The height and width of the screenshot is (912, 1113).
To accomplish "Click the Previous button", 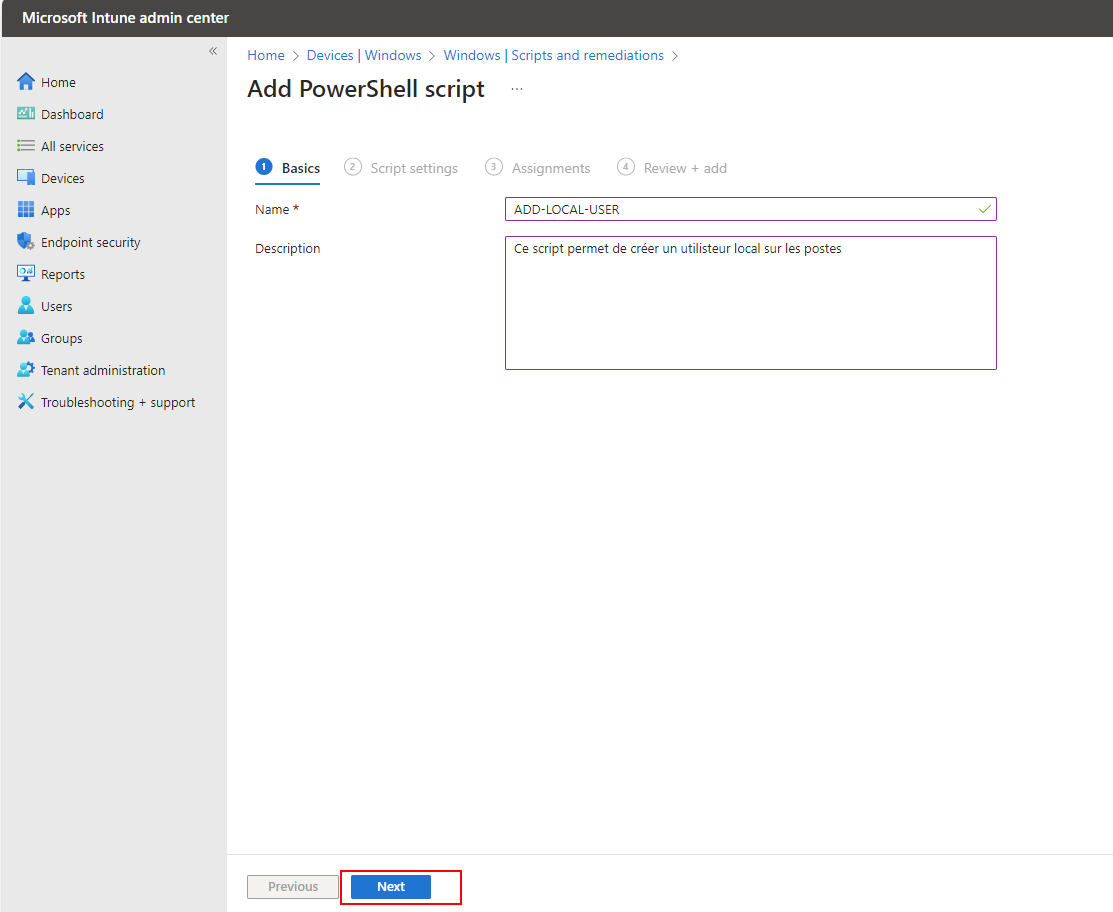I will tap(293, 886).
